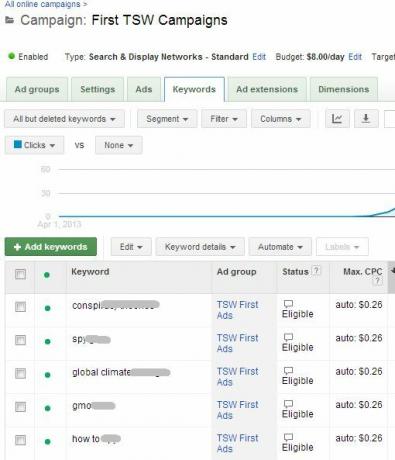This screenshot has width=395, height=460.
Task: Switch to the Ads tab
Action: [x=144, y=89]
